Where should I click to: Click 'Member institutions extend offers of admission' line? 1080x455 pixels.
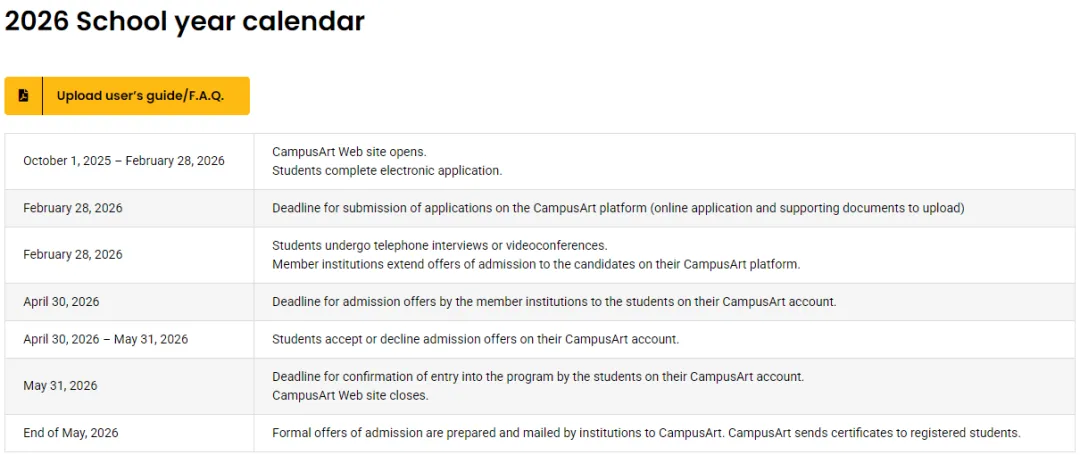point(536,265)
